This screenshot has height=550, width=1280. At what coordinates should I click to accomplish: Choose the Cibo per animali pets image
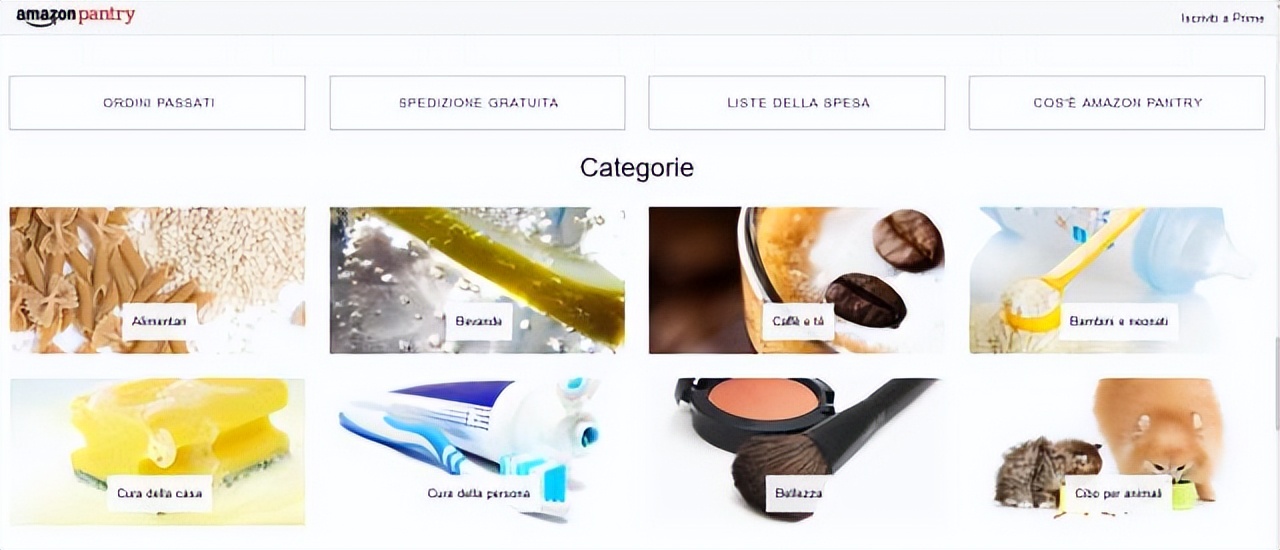coord(1117,451)
